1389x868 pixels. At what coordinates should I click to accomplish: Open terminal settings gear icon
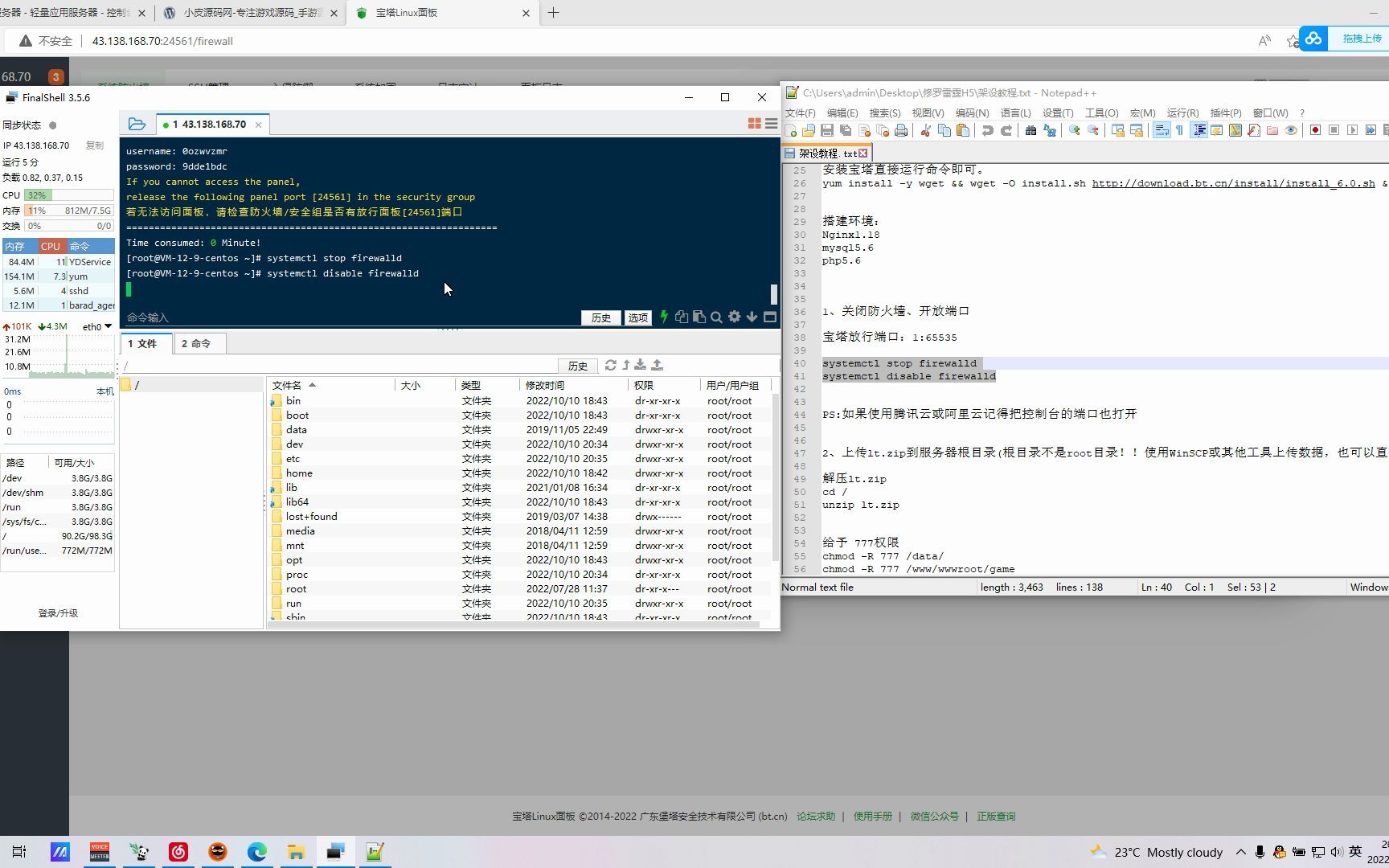(734, 317)
